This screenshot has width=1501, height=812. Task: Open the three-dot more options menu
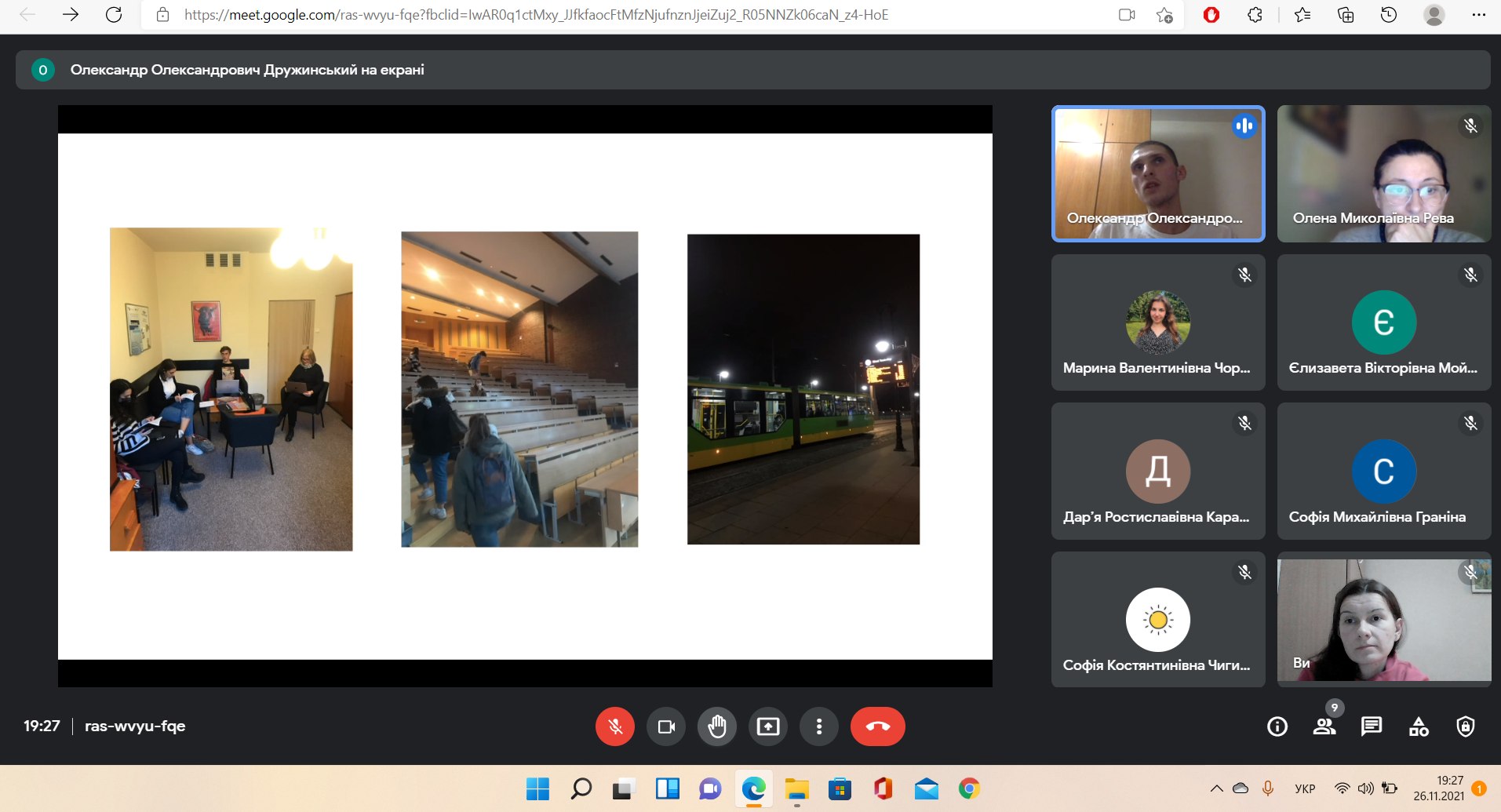pyautogui.click(x=819, y=726)
